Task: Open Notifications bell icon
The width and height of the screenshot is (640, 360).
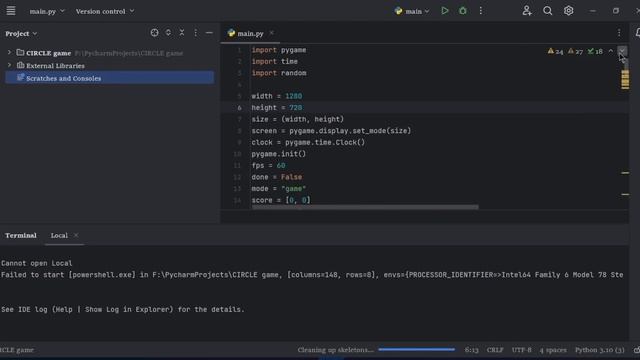Action: click(x=637, y=33)
